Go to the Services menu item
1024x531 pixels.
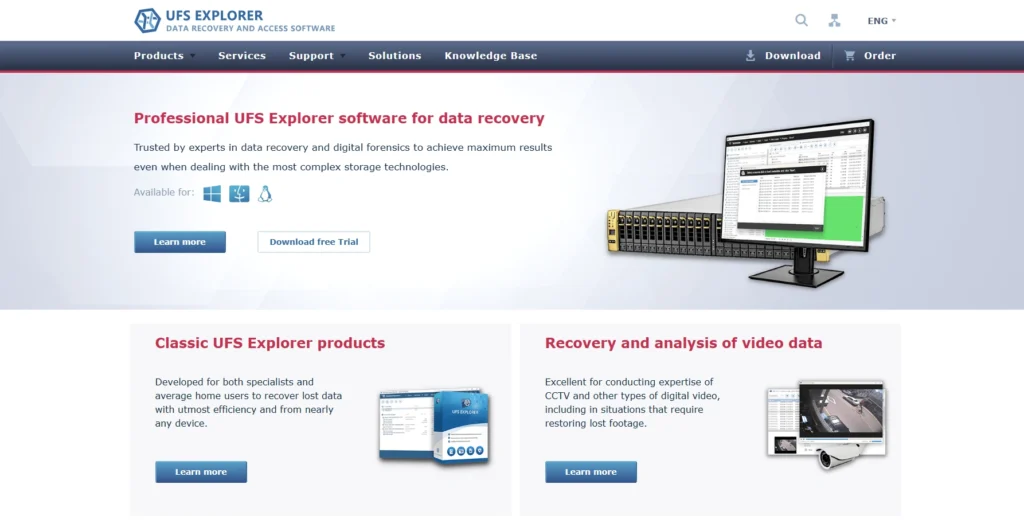(x=242, y=56)
